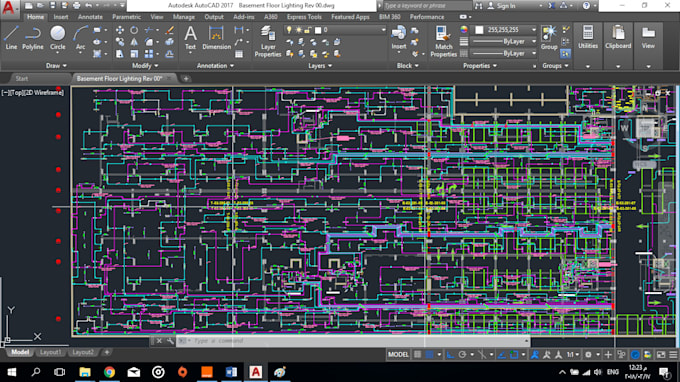Switch to the Start file tab

pyautogui.click(x=22, y=78)
